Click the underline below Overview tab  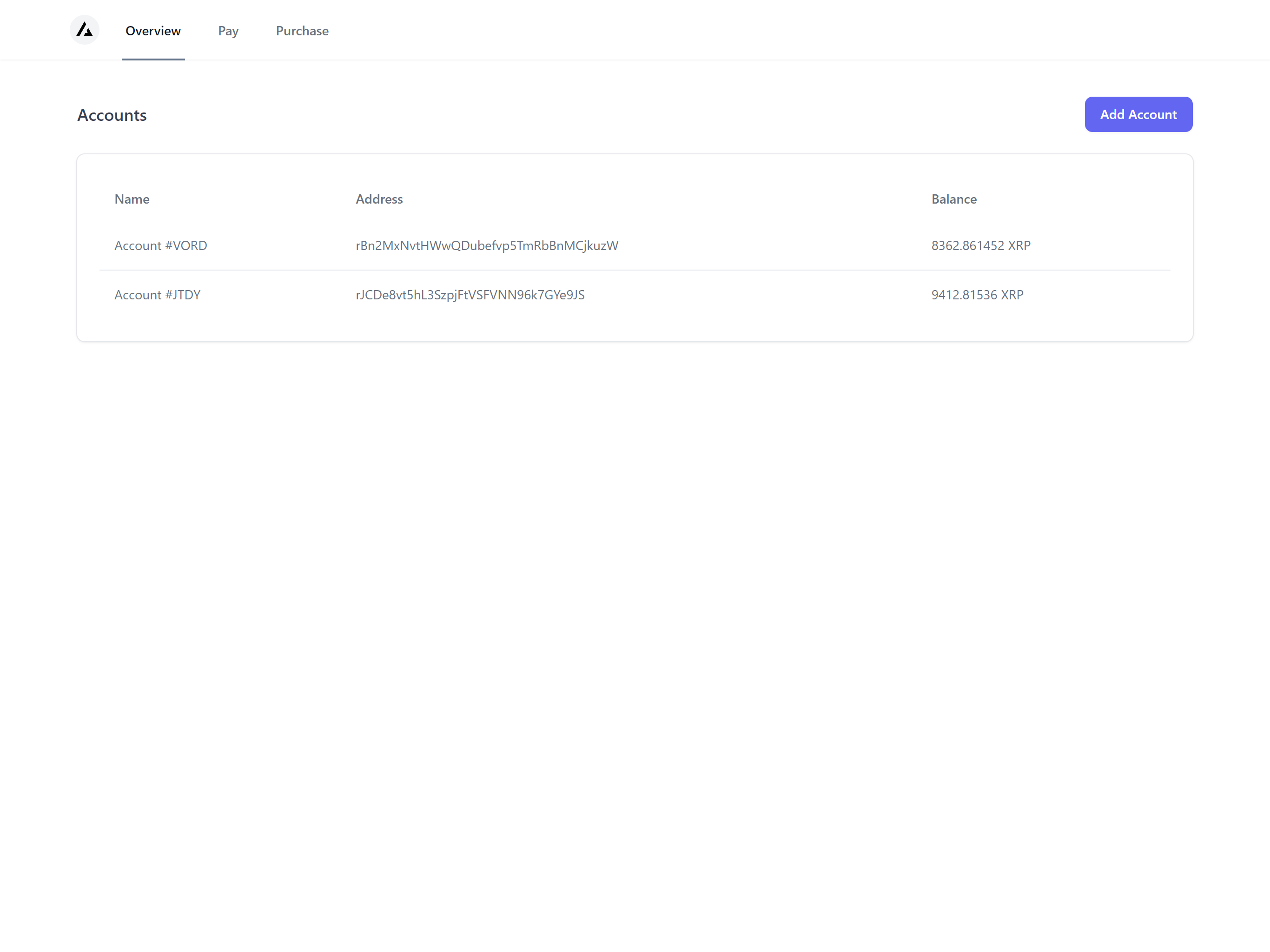pyautogui.click(x=153, y=59)
